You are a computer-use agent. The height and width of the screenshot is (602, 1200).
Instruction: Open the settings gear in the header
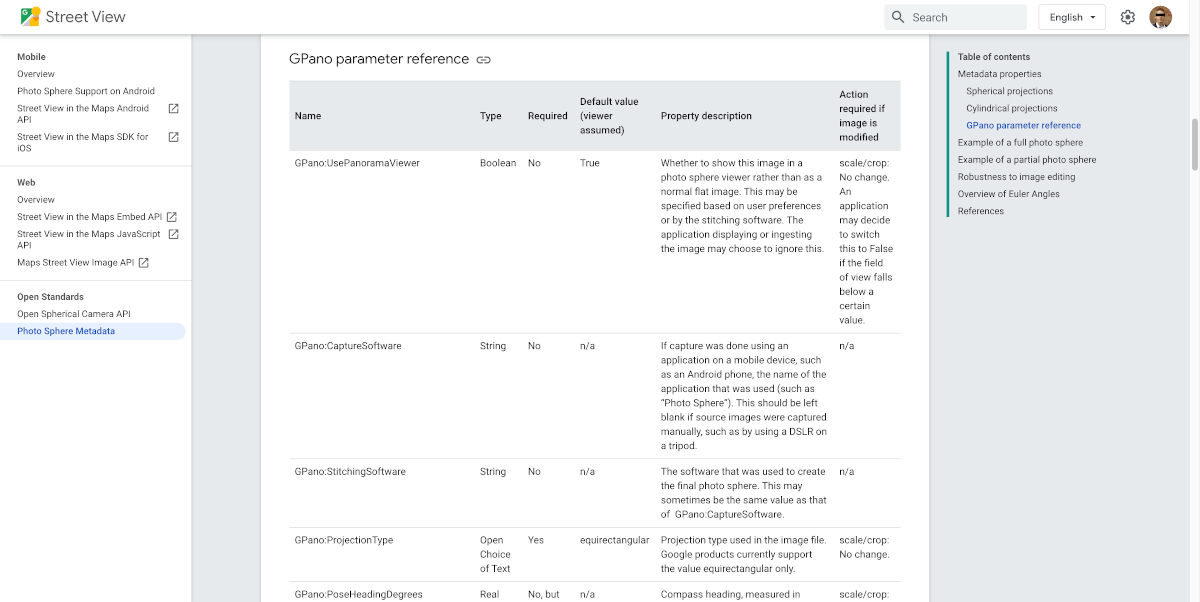[1127, 16]
